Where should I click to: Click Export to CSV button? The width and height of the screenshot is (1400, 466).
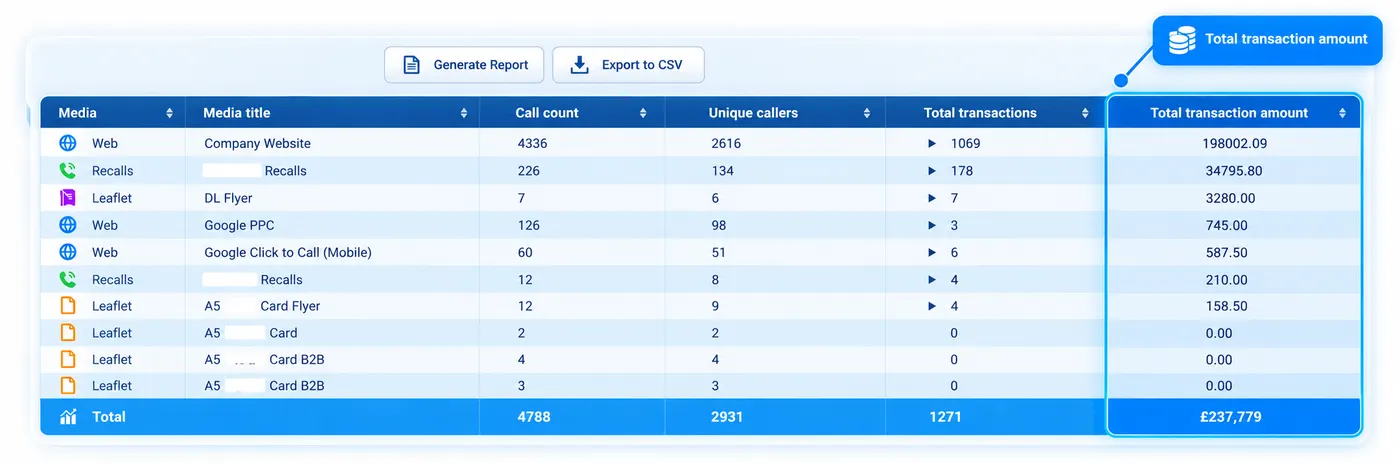[x=628, y=65]
